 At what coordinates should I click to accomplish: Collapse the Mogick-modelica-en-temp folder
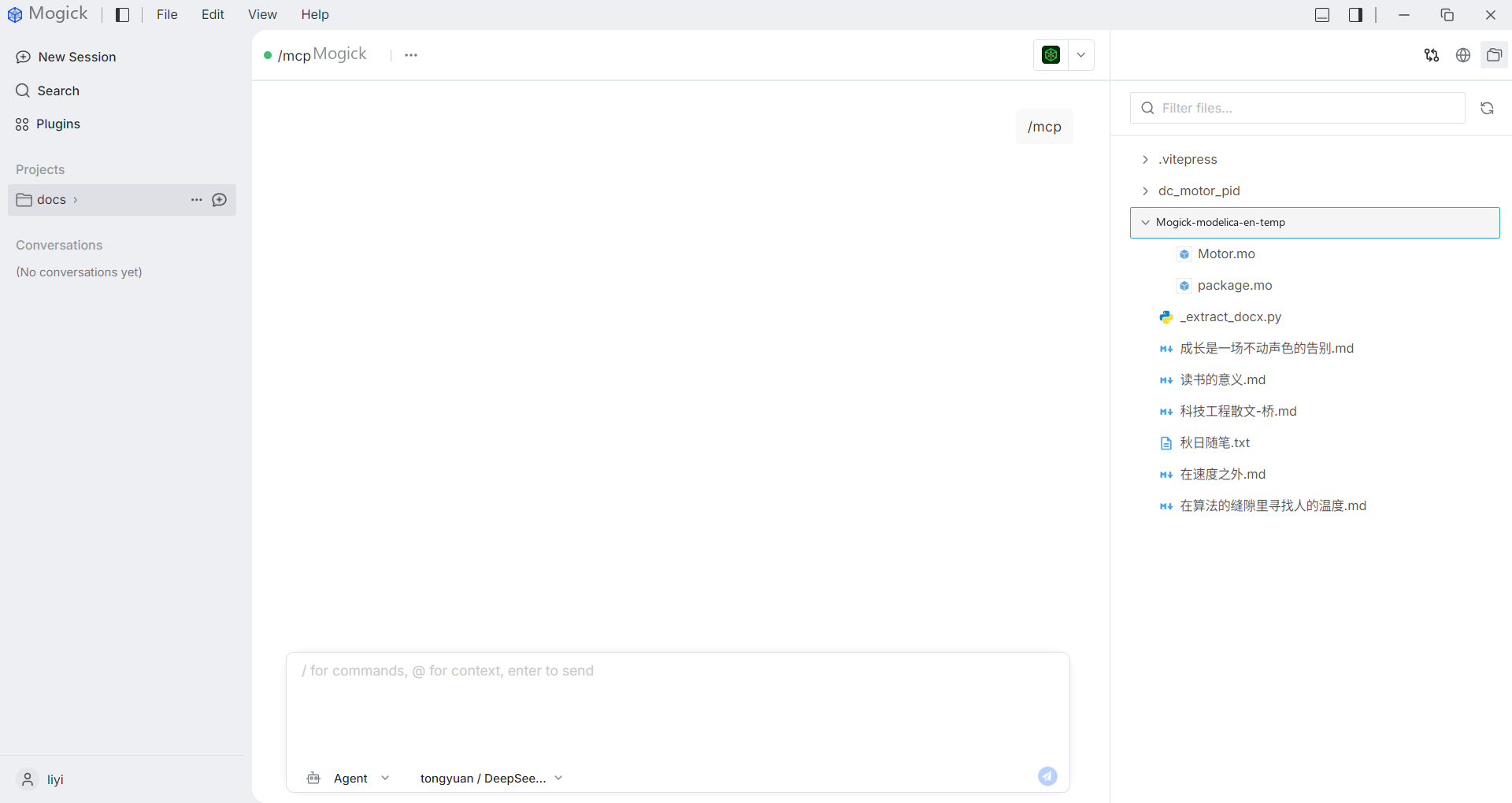coord(1315,223)
